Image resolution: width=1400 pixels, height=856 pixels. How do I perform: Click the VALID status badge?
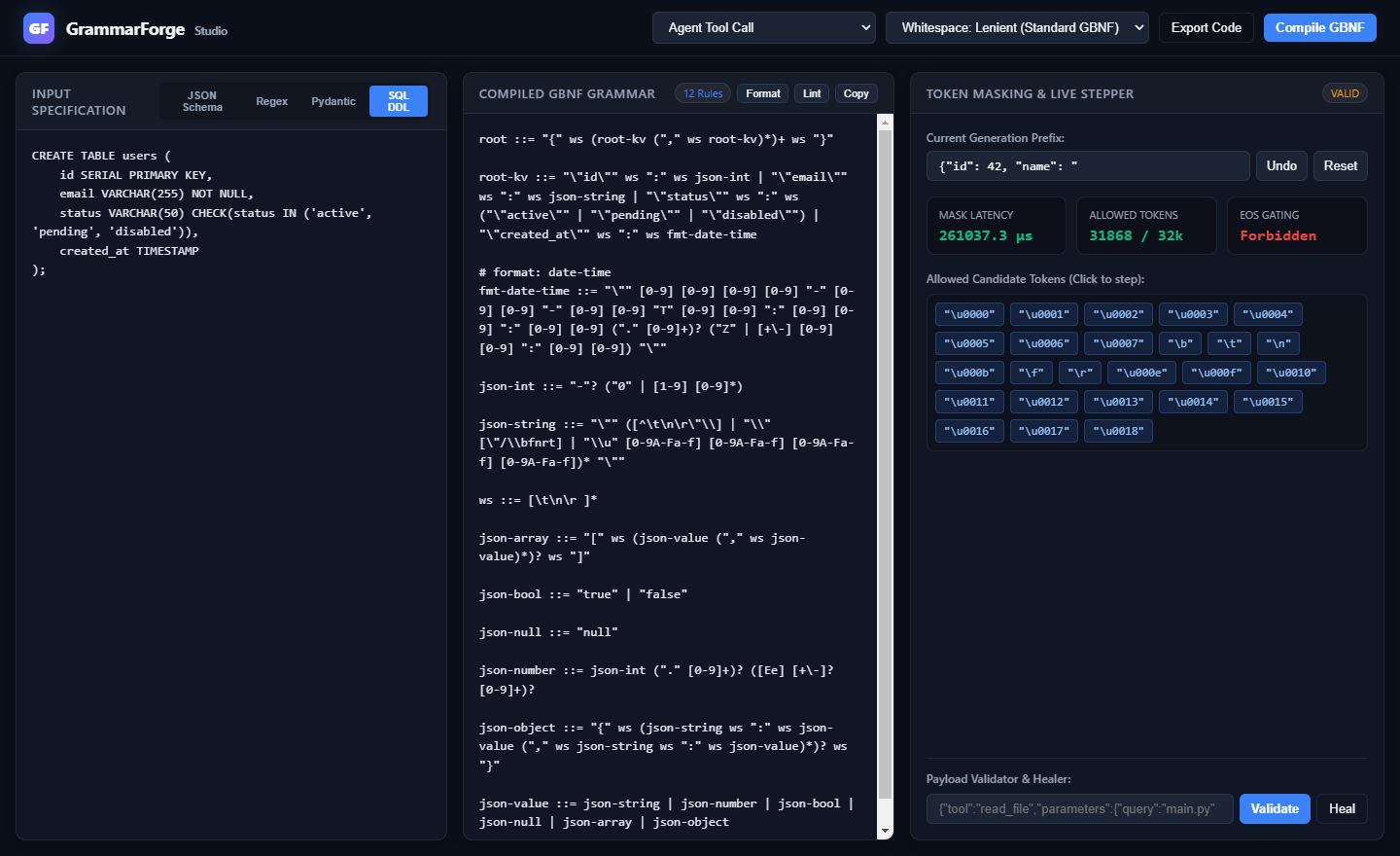tap(1345, 93)
